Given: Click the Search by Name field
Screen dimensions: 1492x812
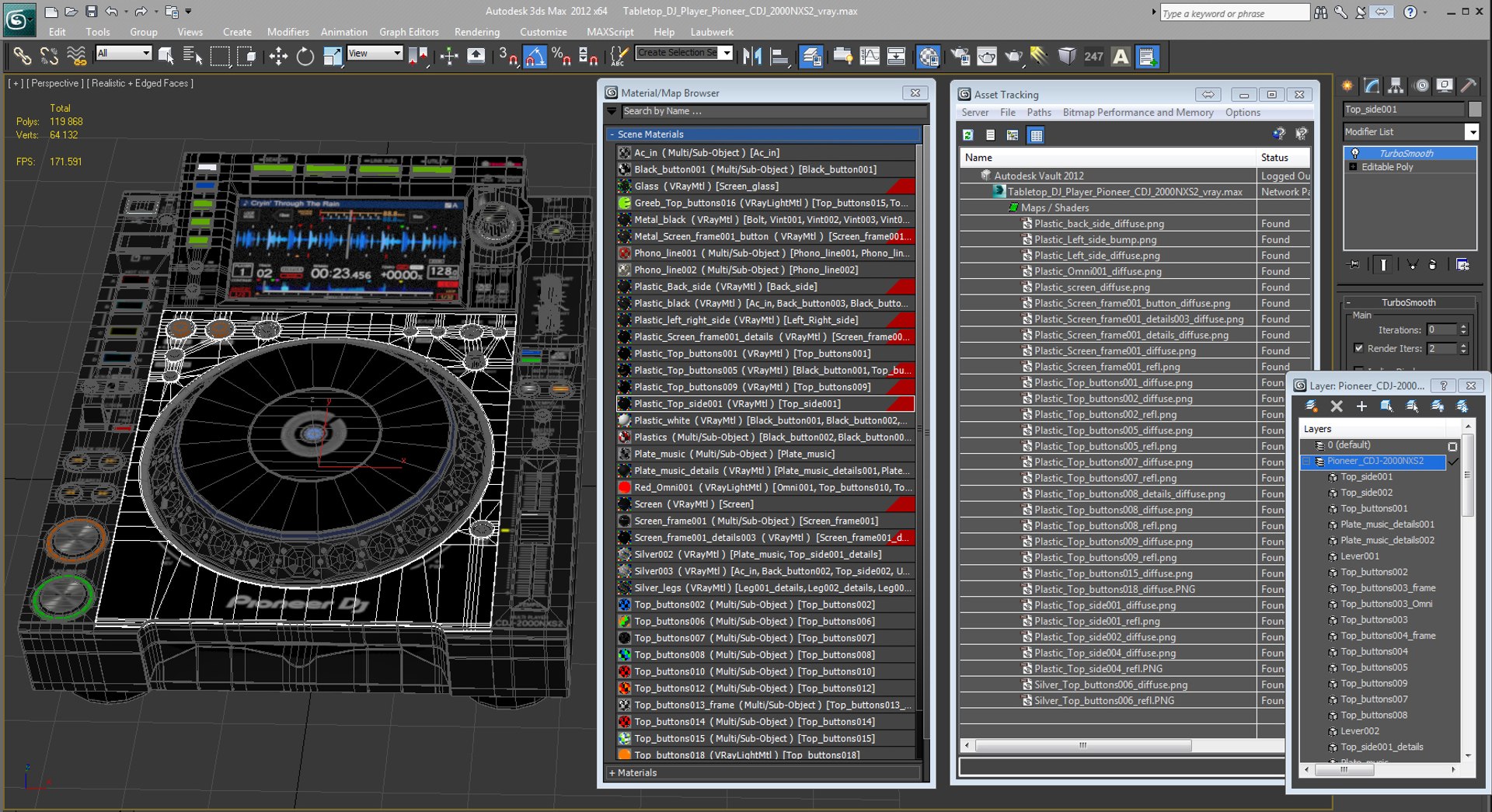Looking at the screenshot, I should coord(774,112).
